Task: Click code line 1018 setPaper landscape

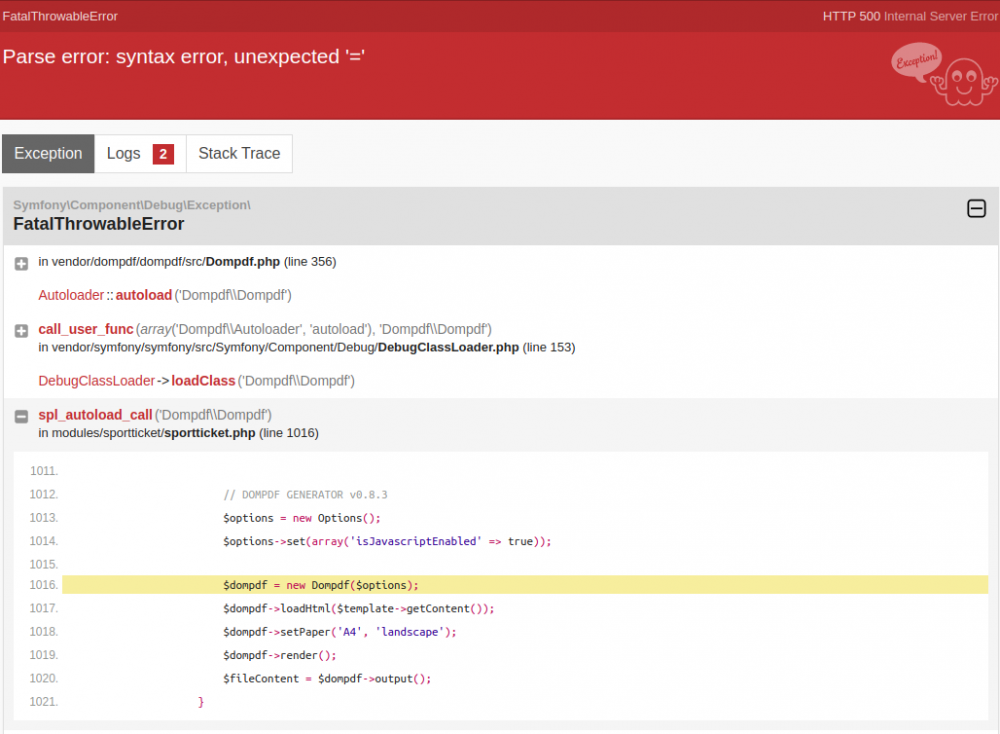Action: coord(340,632)
